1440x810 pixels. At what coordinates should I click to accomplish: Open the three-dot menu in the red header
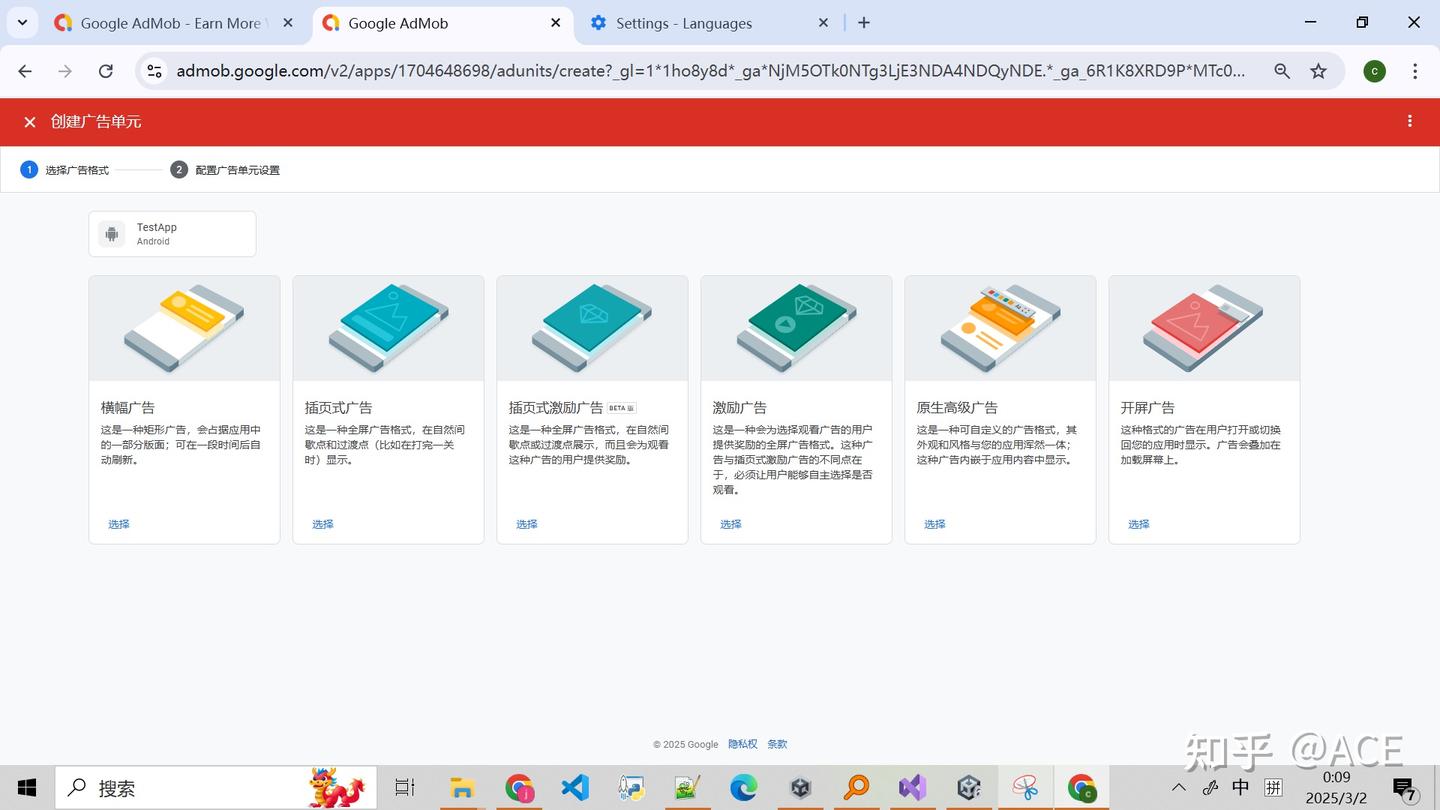coord(1410,121)
